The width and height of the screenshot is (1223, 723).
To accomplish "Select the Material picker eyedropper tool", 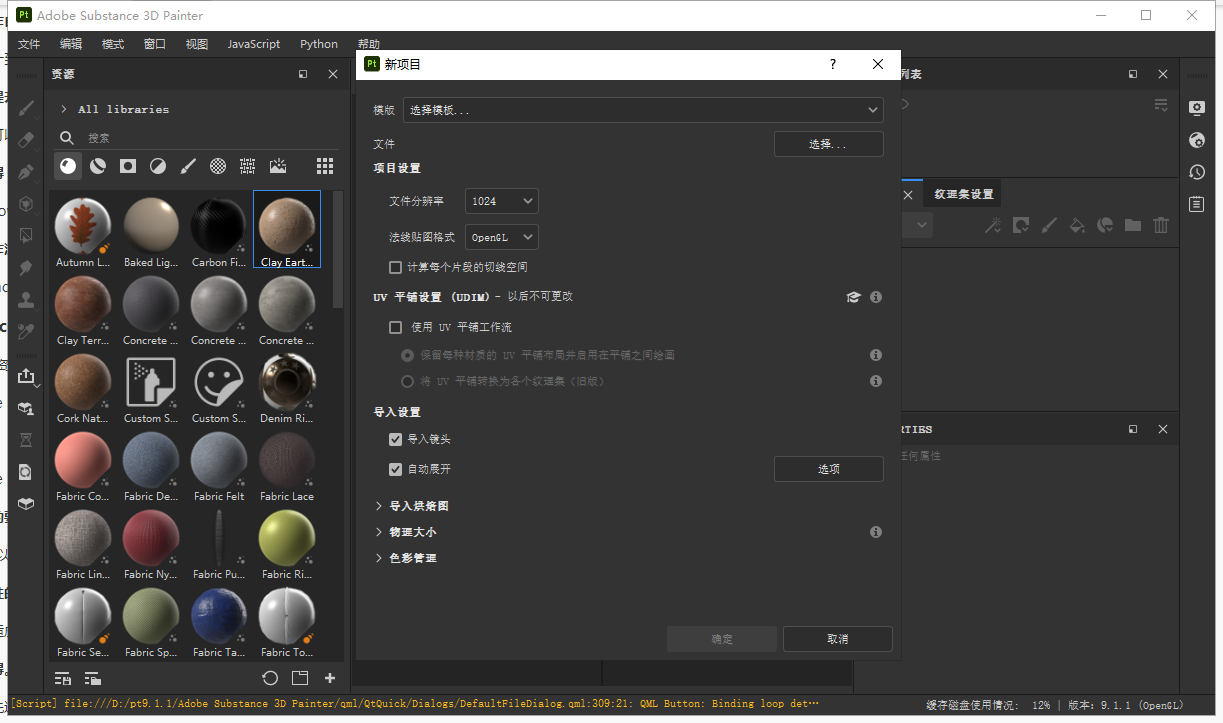I will (x=26, y=331).
